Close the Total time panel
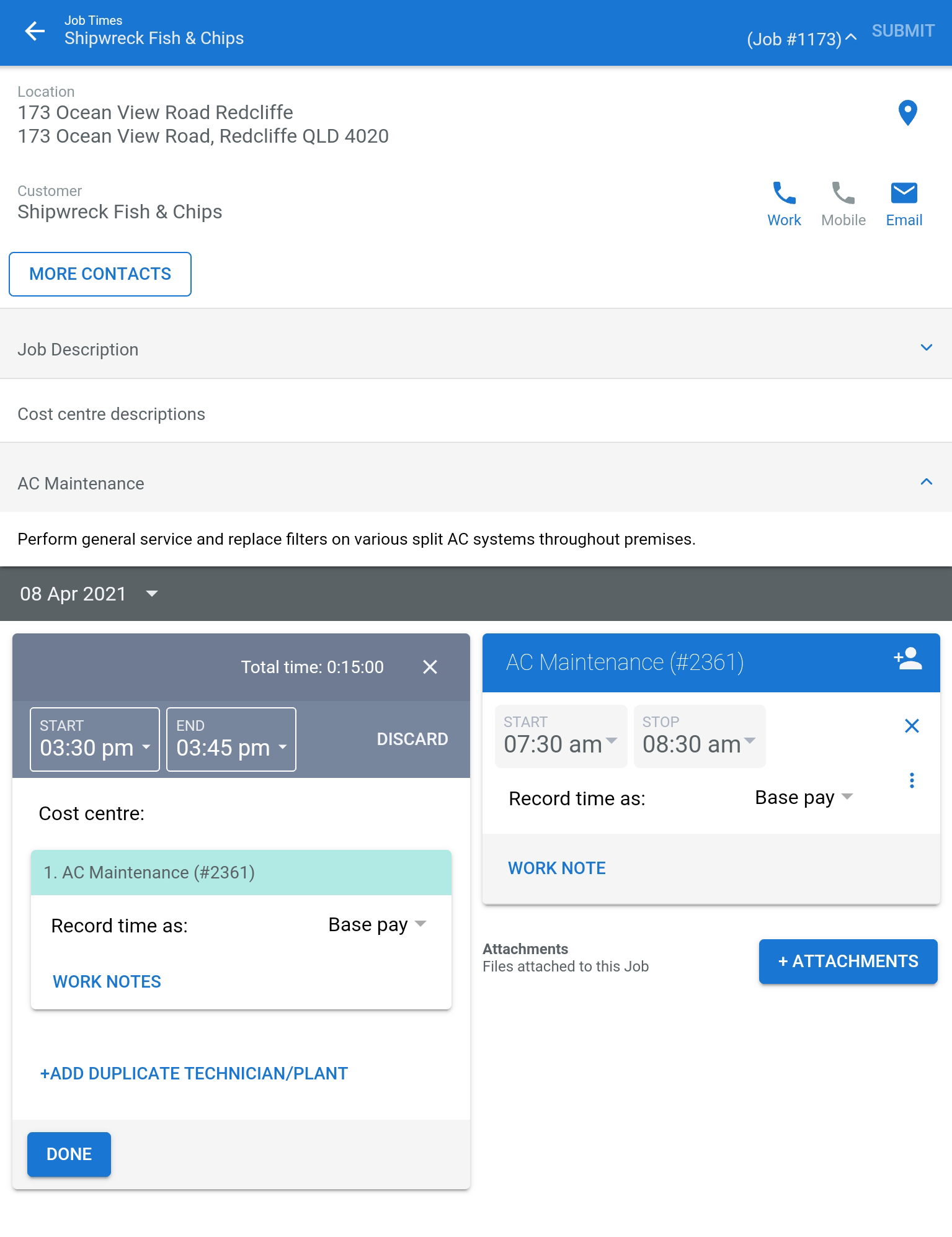The height and width of the screenshot is (1237, 952). [430, 667]
